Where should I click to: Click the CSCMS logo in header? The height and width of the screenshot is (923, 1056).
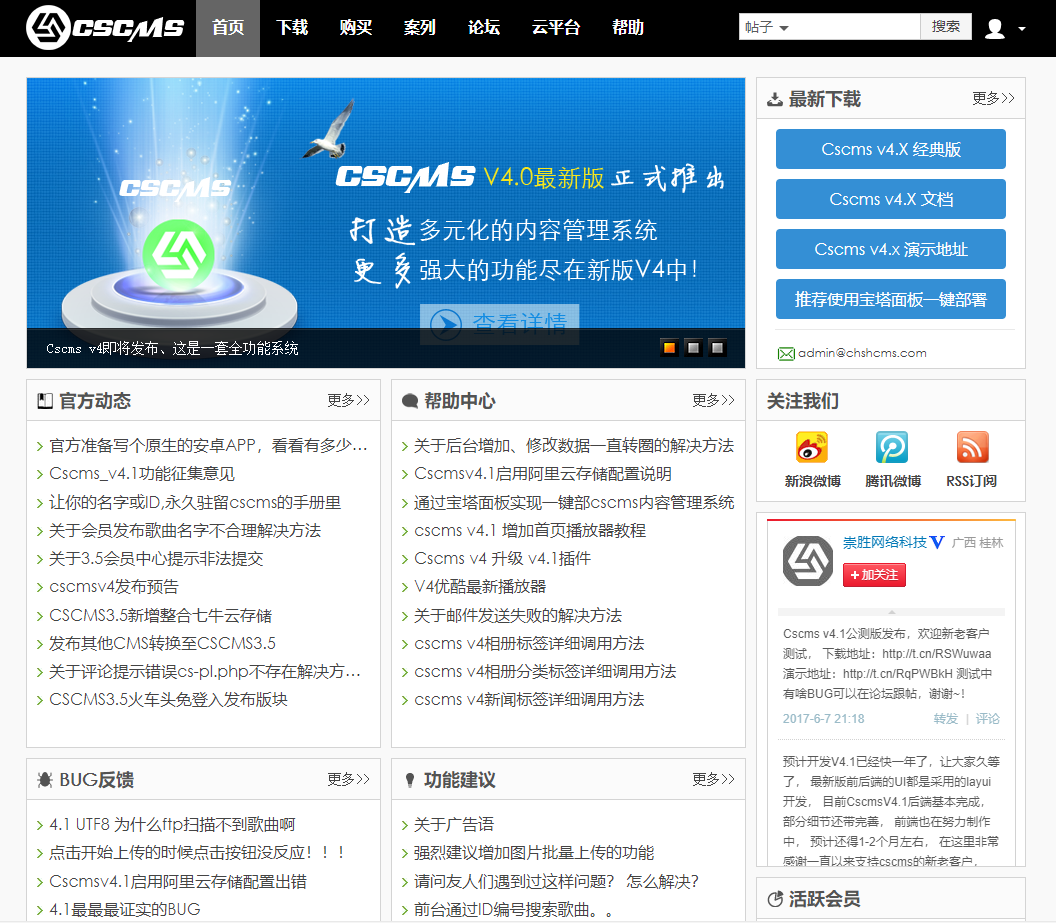(x=105, y=28)
